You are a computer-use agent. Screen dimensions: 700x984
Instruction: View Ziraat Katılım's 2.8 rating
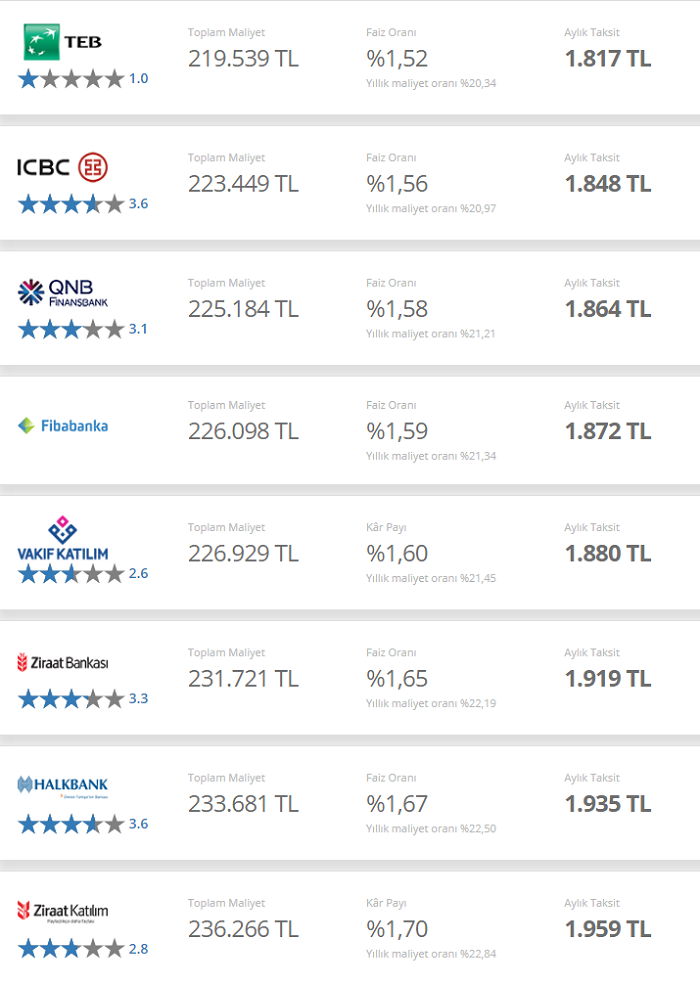coord(82,949)
